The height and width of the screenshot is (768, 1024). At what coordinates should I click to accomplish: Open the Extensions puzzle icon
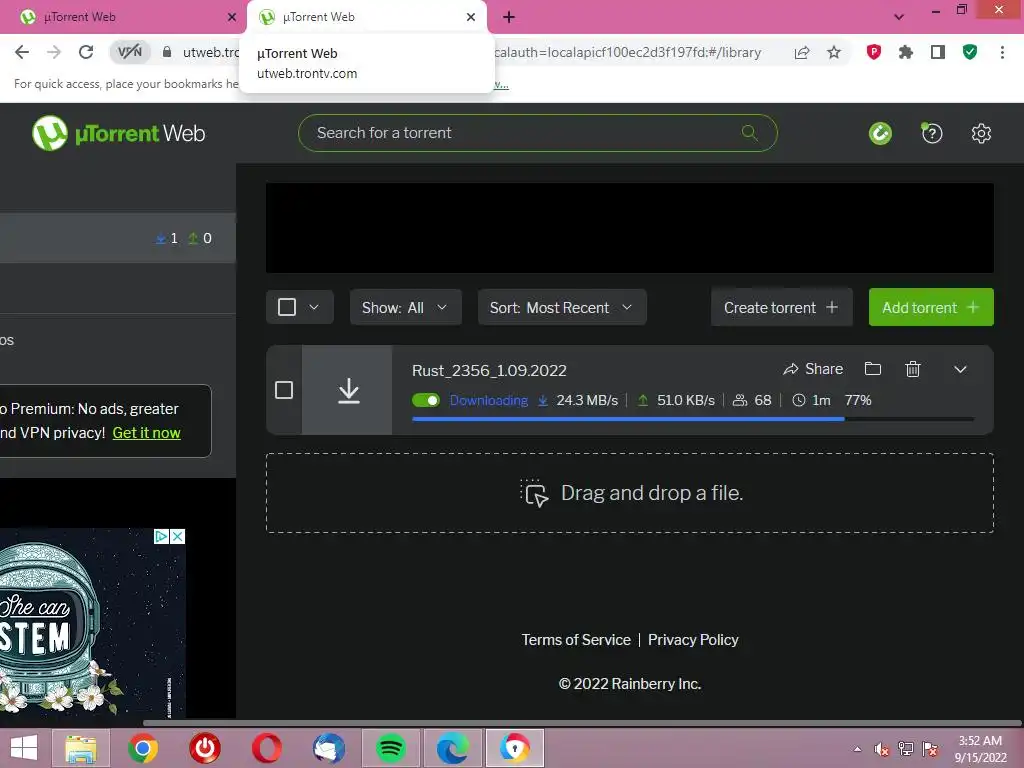(x=906, y=52)
